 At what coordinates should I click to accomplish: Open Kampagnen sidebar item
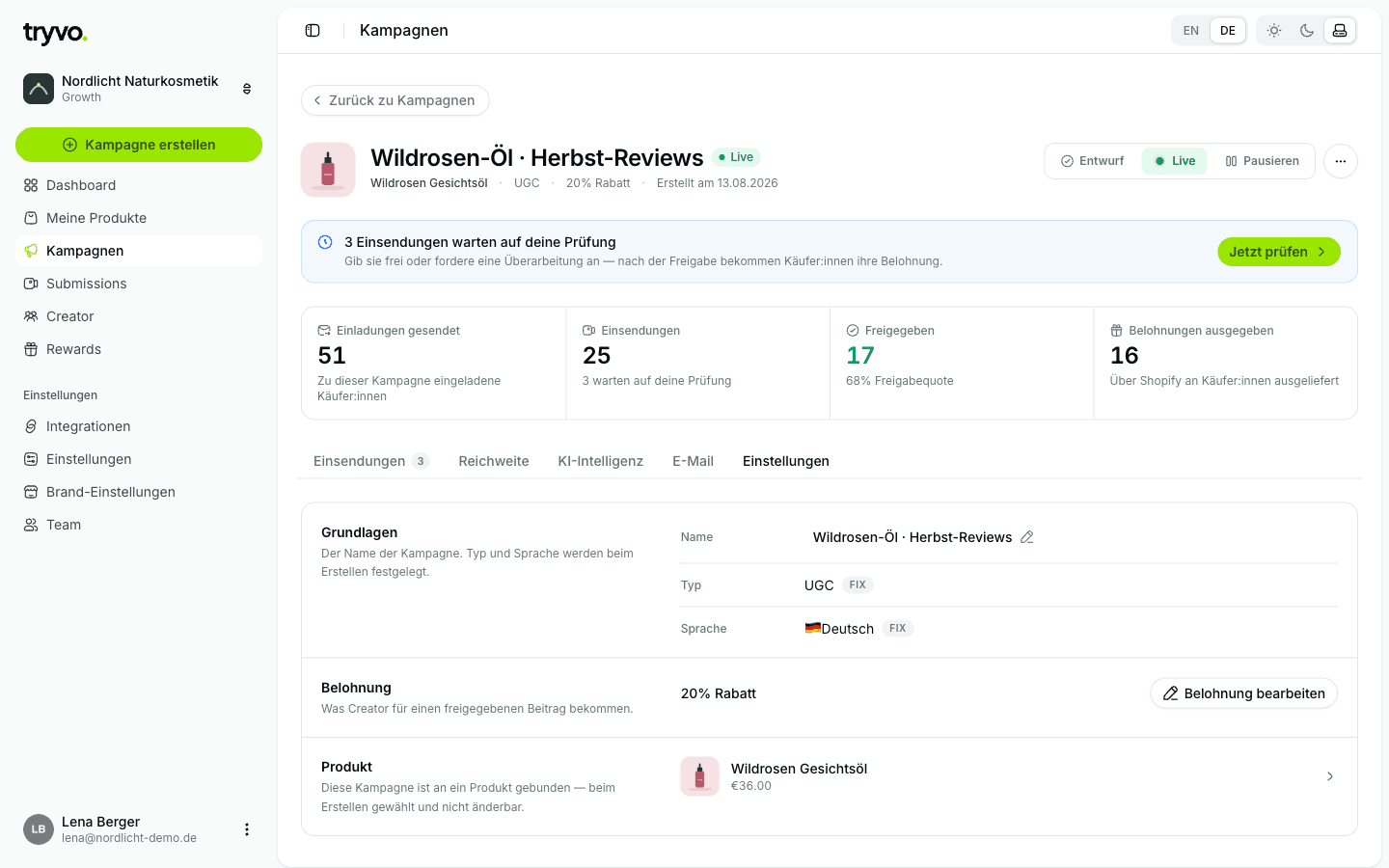coord(139,251)
